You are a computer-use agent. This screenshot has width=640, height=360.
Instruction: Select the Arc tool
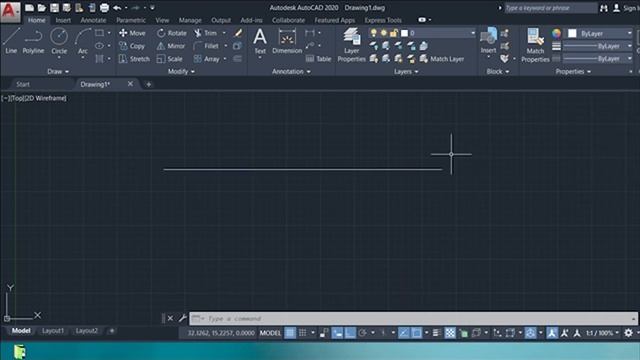point(83,41)
